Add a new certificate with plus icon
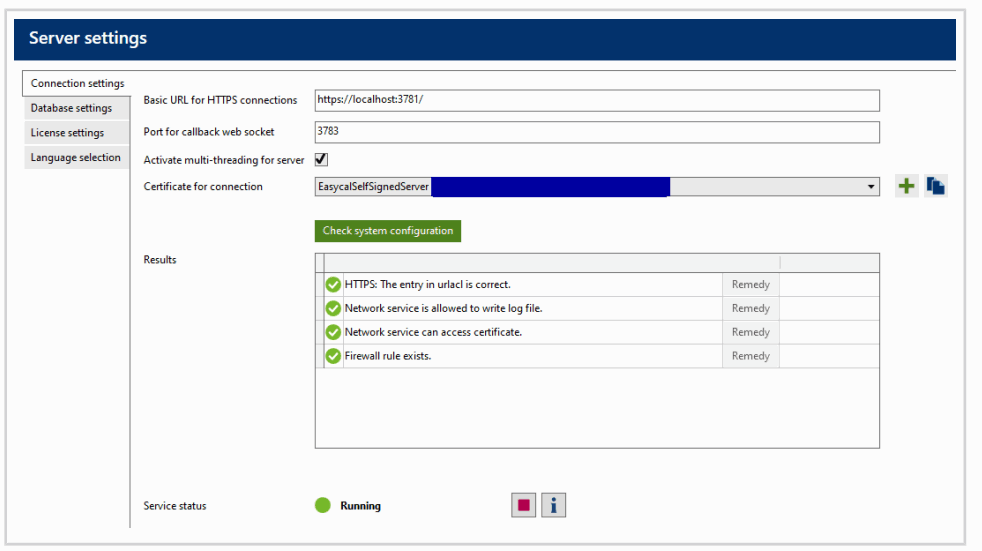The height and width of the screenshot is (551, 982). (x=906, y=186)
